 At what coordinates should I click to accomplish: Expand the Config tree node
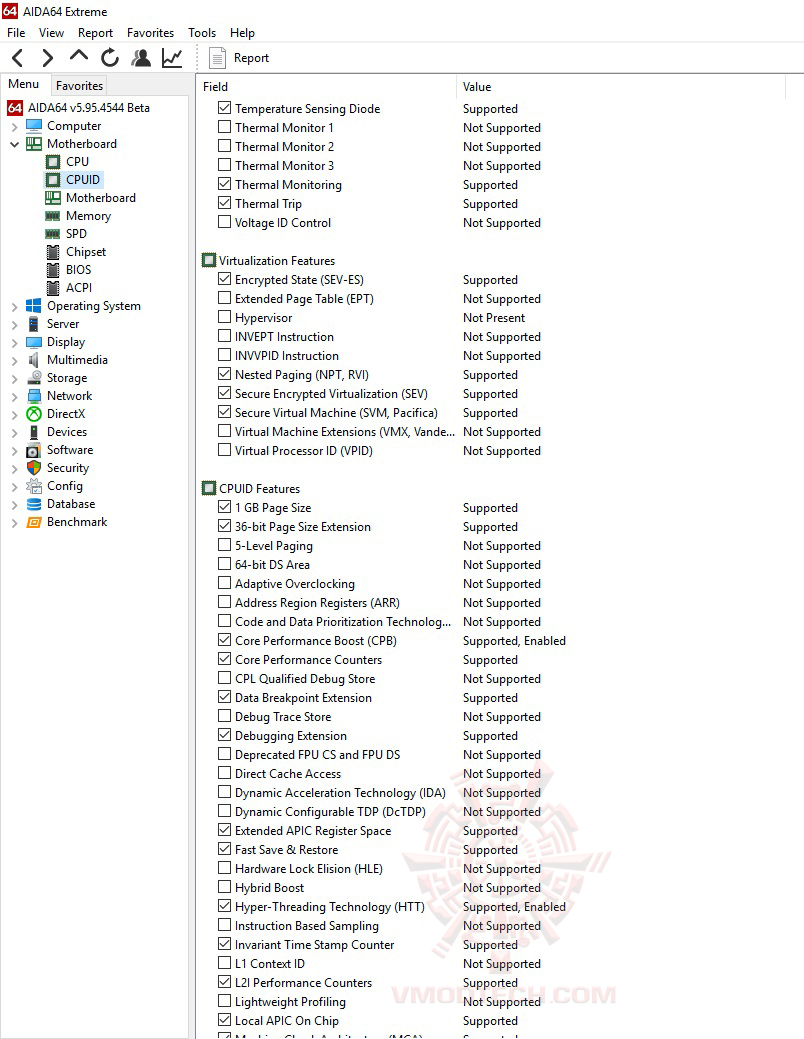tap(15, 486)
